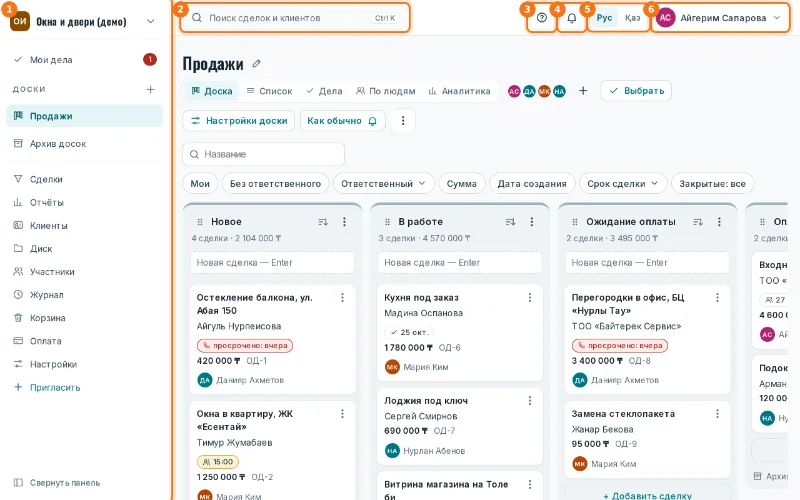Screen dimensions: 800x500
Task: Open board three-dot menu beside Как обычно
Action: 403,121
